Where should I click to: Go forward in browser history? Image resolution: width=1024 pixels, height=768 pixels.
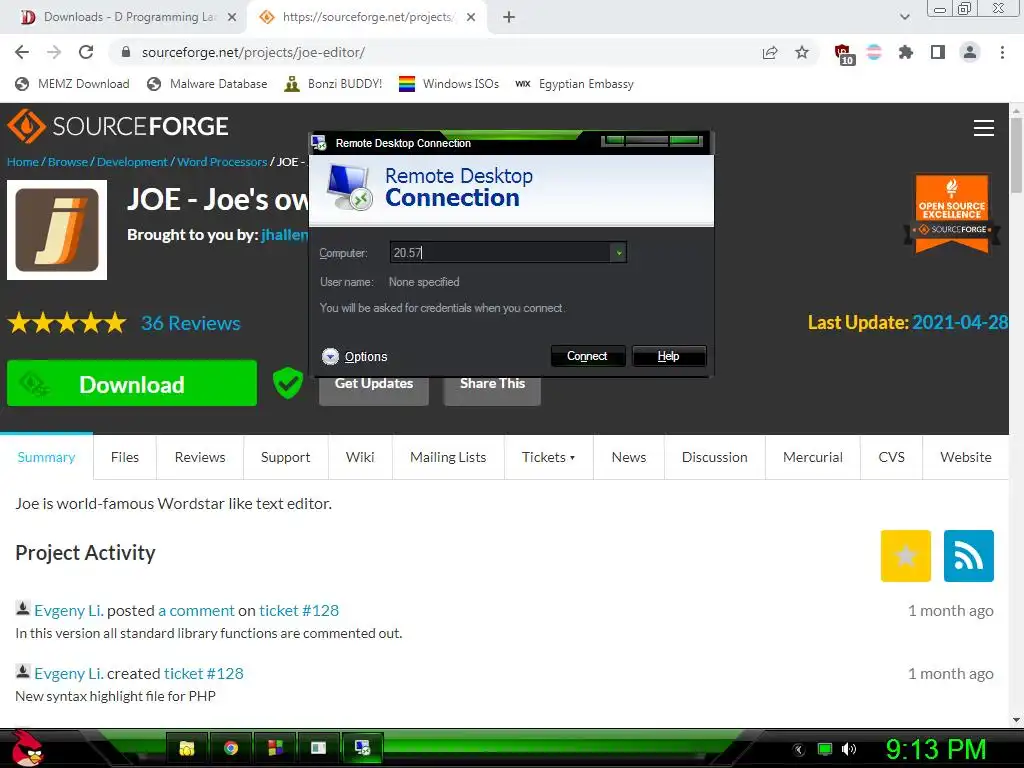tap(54, 52)
